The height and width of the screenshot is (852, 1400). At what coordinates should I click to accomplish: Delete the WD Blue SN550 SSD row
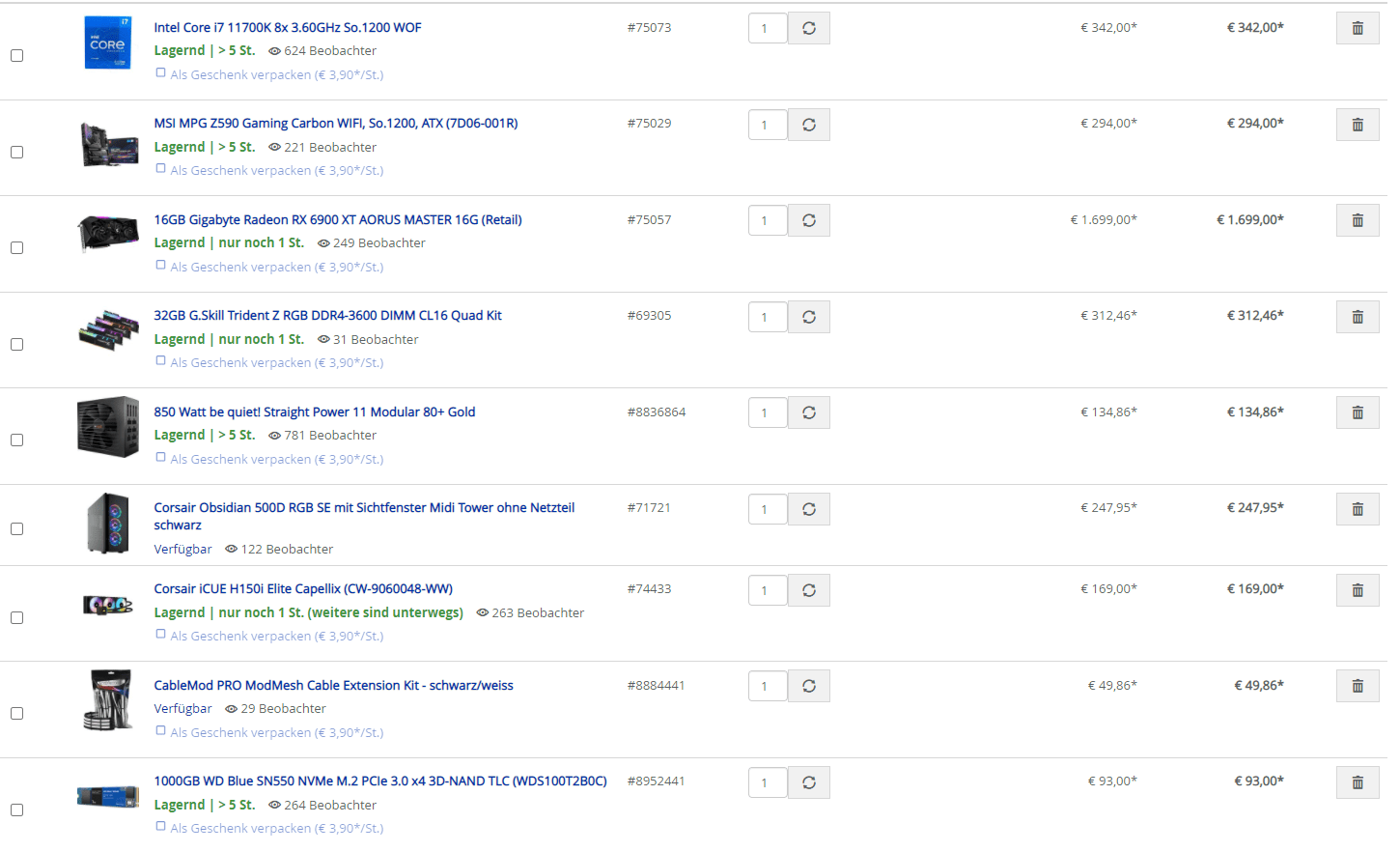click(x=1357, y=782)
